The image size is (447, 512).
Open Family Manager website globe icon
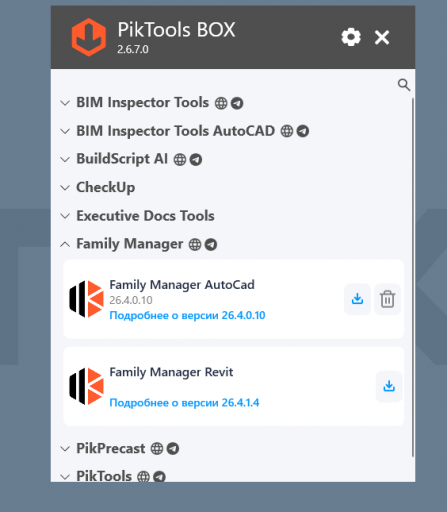(195, 244)
